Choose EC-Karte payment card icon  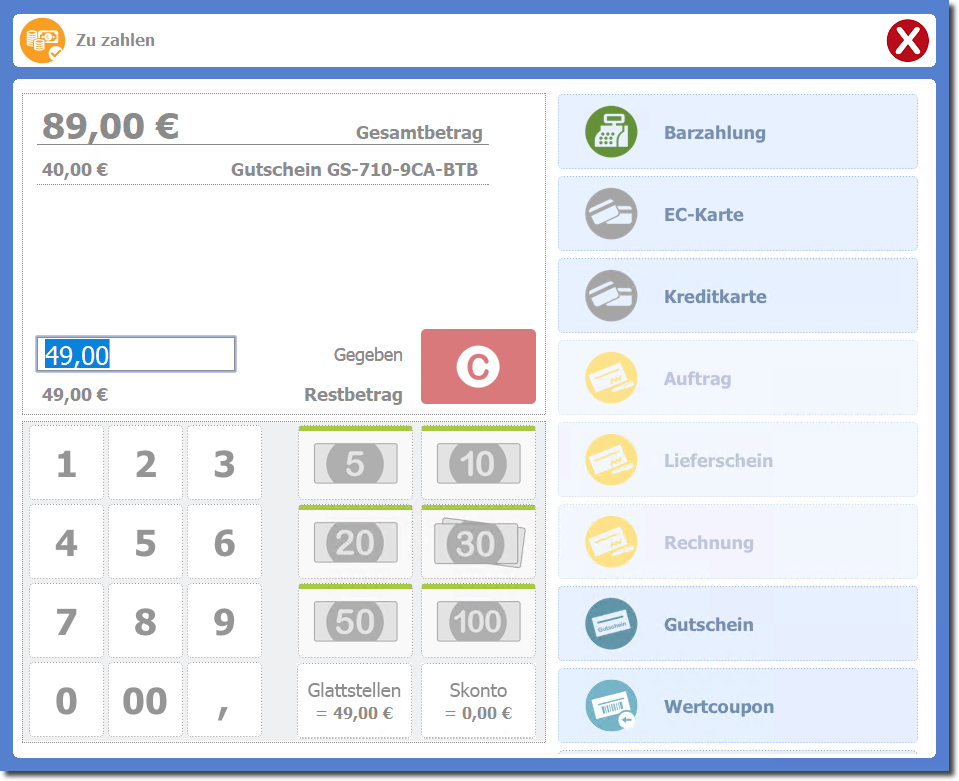tap(611, 214)
